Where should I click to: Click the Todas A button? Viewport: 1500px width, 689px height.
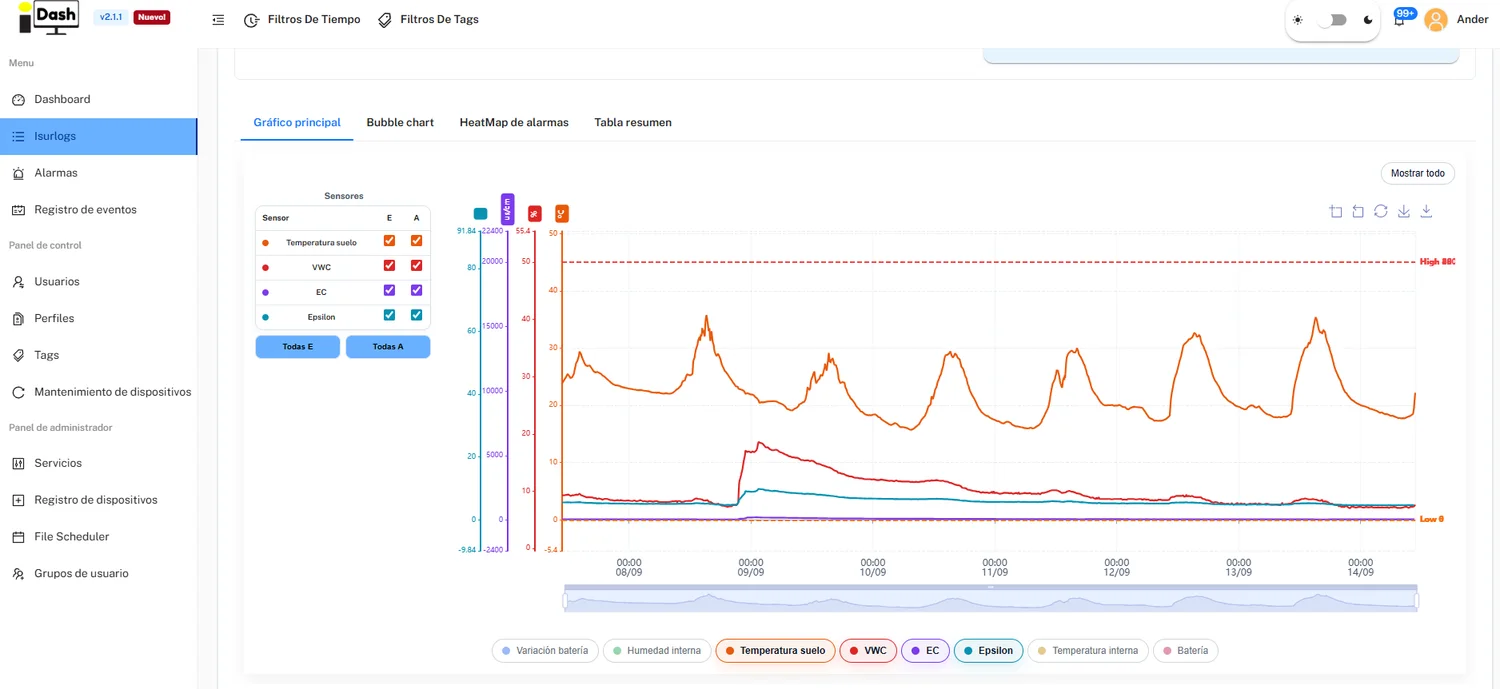point(388,347)
